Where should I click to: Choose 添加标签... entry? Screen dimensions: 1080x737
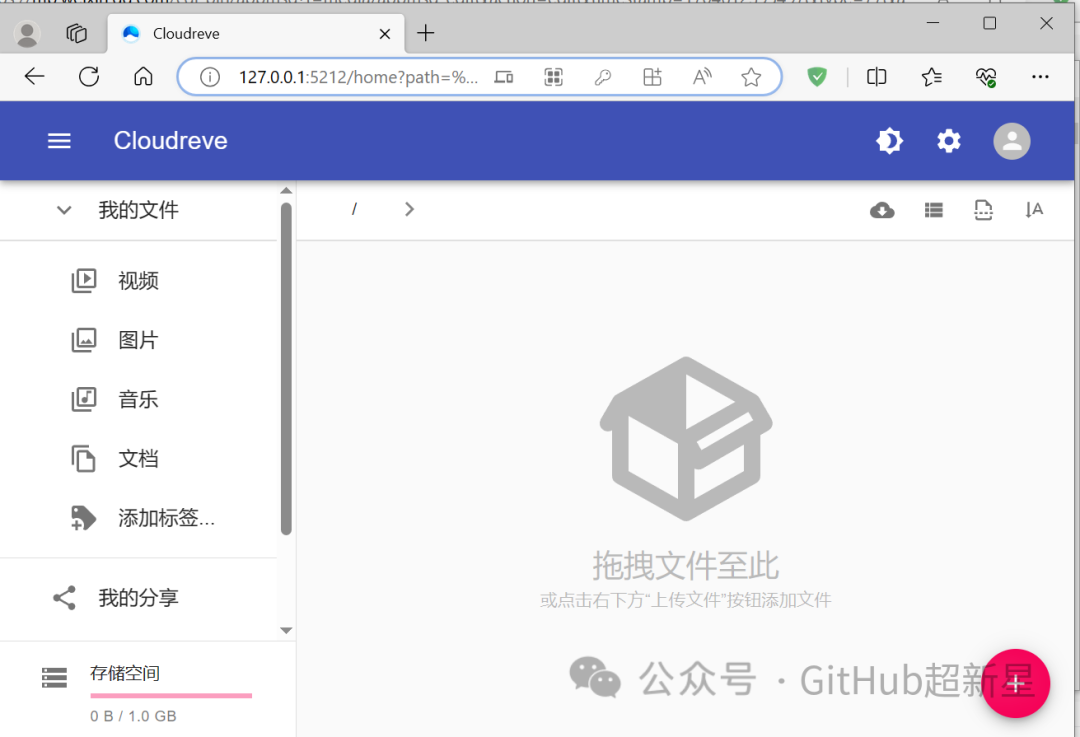point(167,518)
